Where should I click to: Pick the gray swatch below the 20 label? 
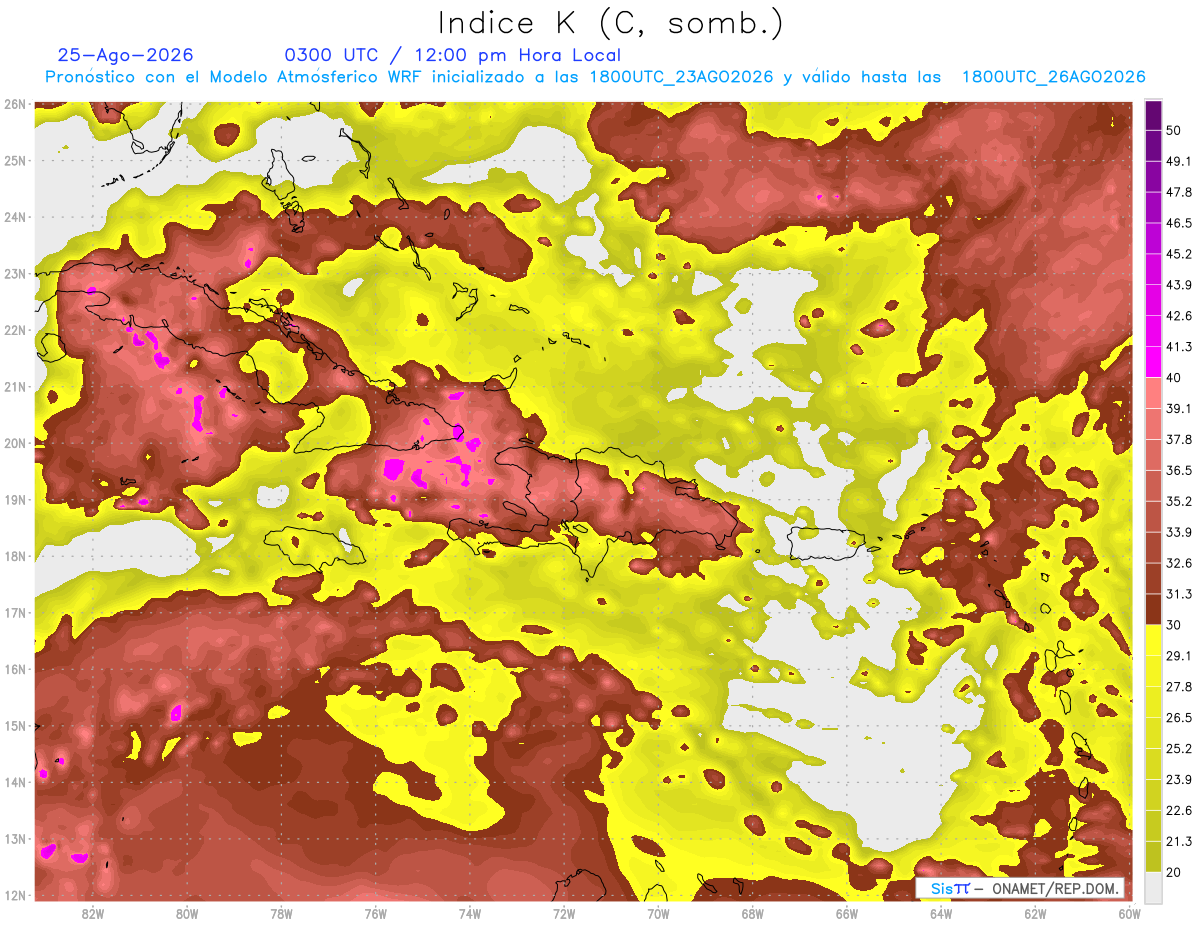coord(1153,887)
